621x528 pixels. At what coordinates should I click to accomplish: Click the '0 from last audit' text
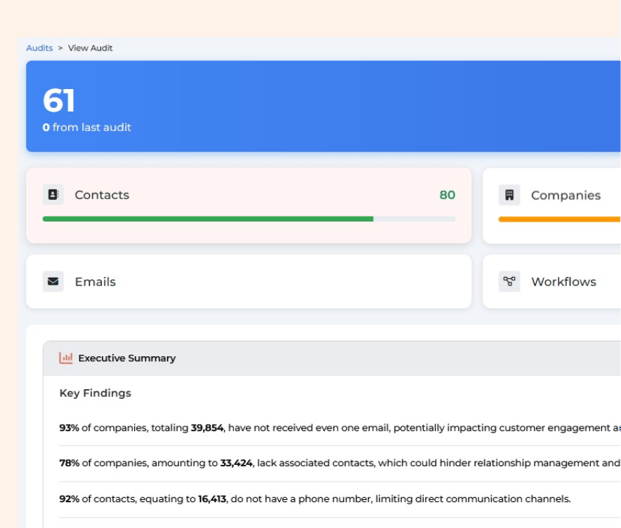[87, 128]
